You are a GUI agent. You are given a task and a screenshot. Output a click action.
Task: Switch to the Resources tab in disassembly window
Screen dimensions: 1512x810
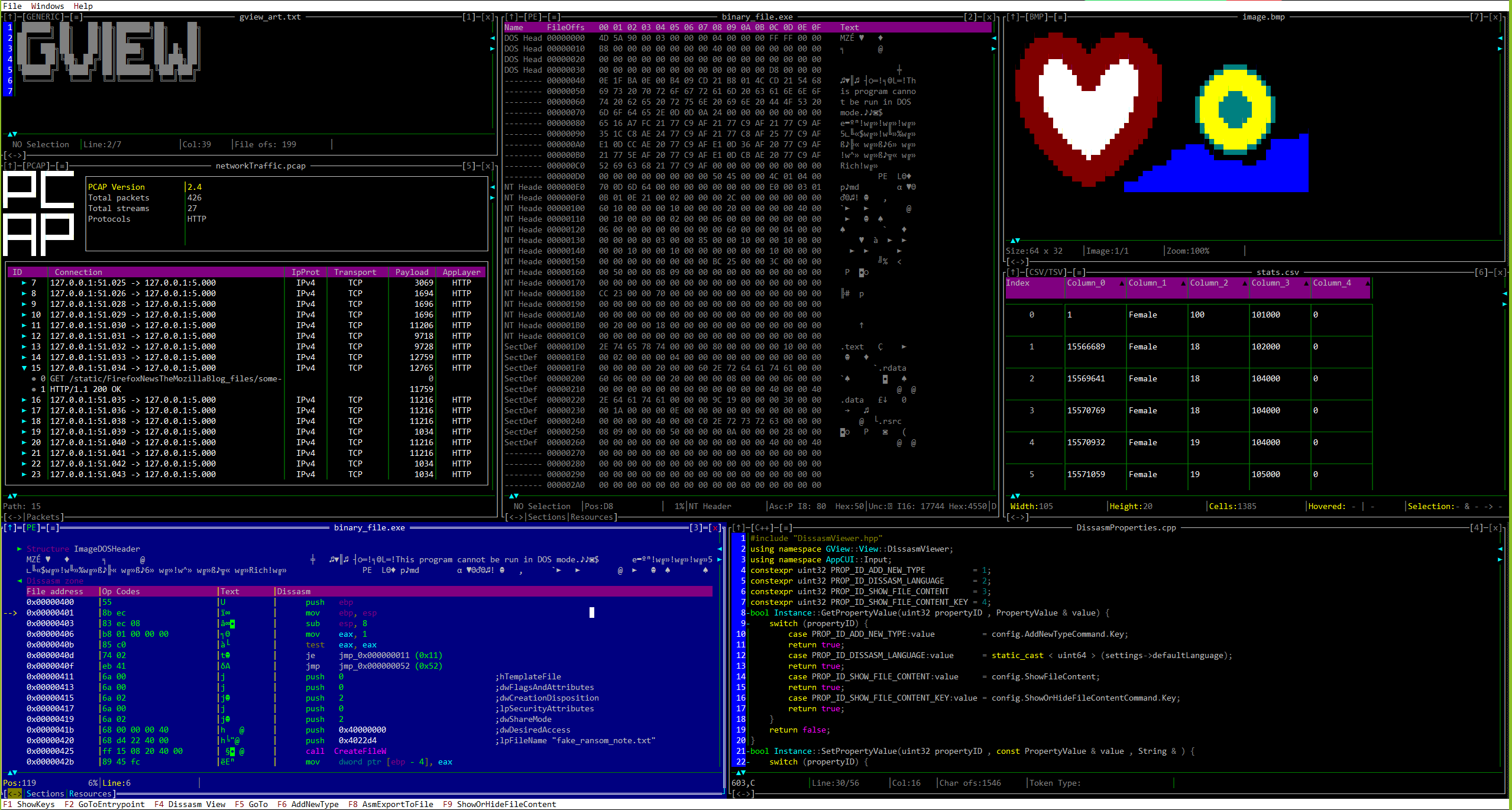90,794
